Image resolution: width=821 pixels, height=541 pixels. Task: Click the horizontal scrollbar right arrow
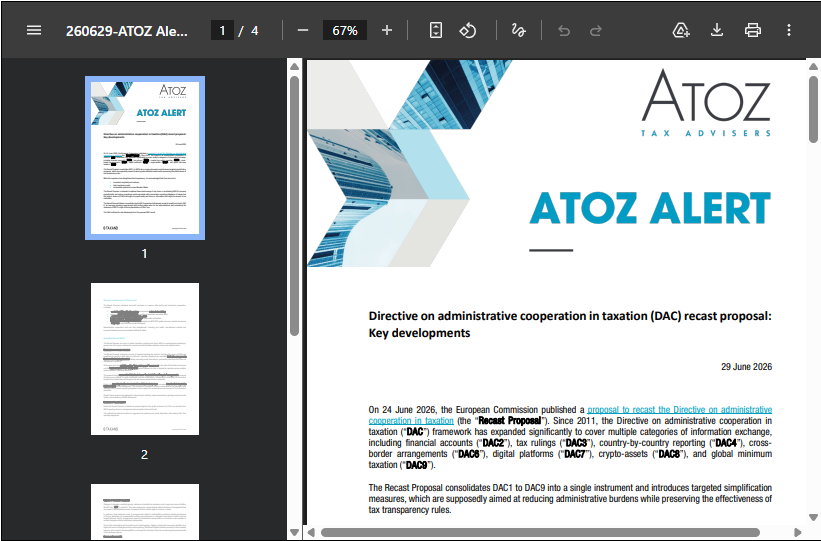(798, 533)
